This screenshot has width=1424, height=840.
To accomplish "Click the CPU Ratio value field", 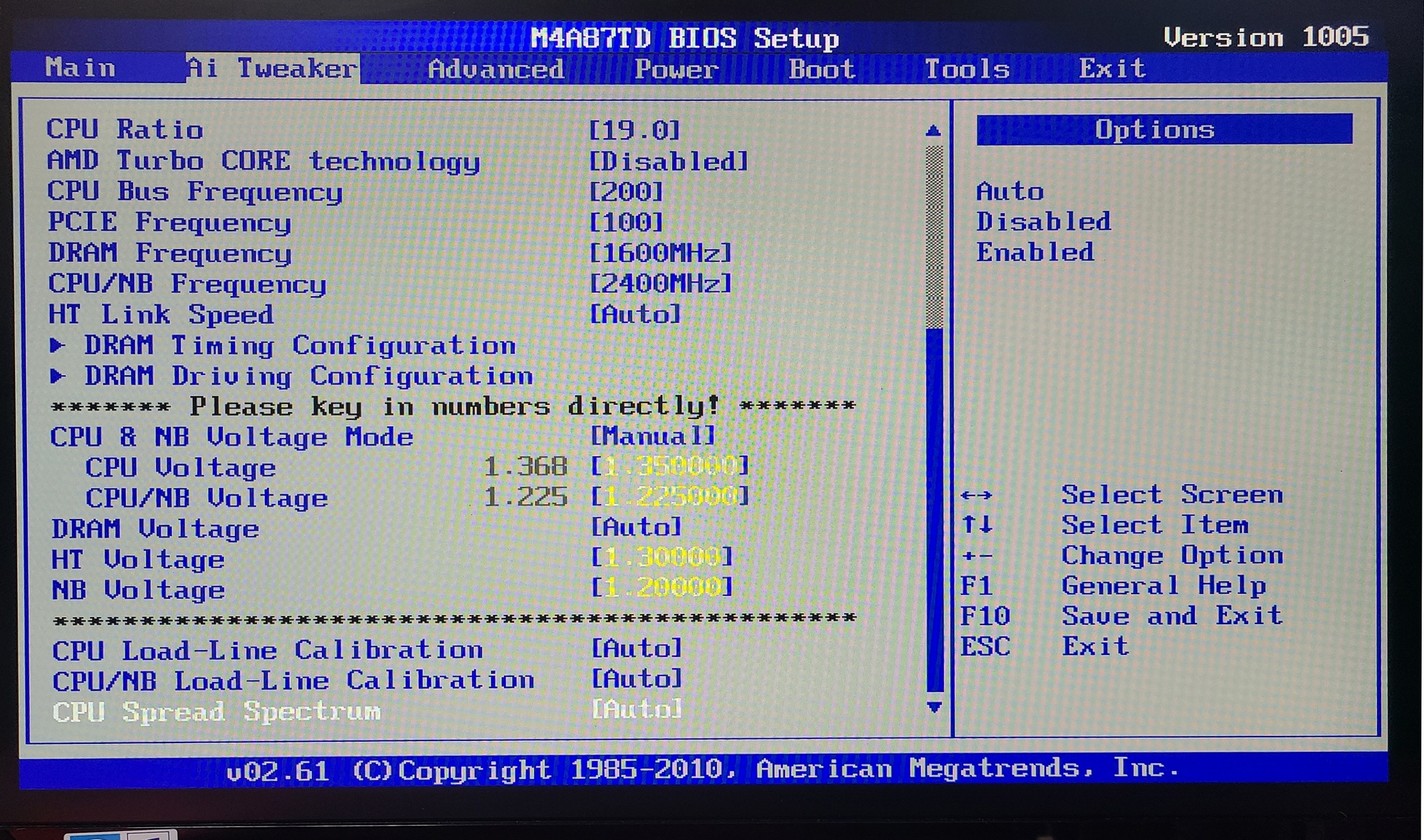I will (634, 130).
